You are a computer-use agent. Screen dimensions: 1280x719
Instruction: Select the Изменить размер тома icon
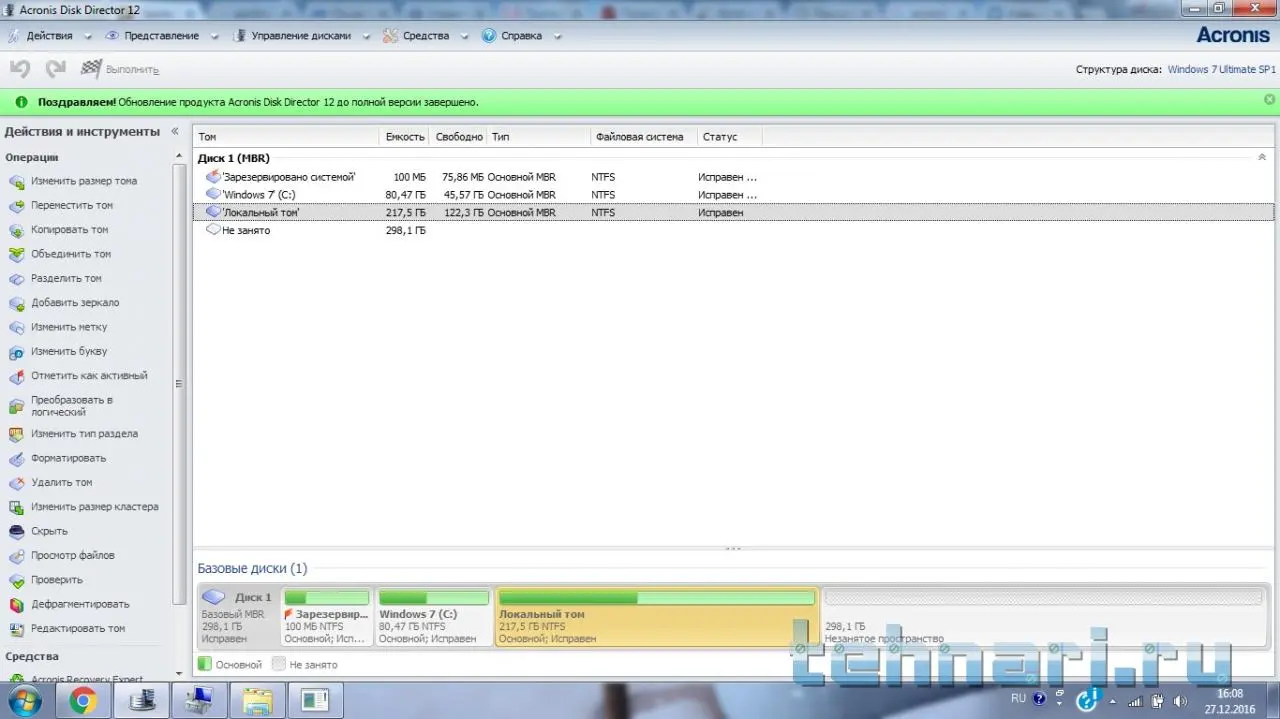[16, 181]
